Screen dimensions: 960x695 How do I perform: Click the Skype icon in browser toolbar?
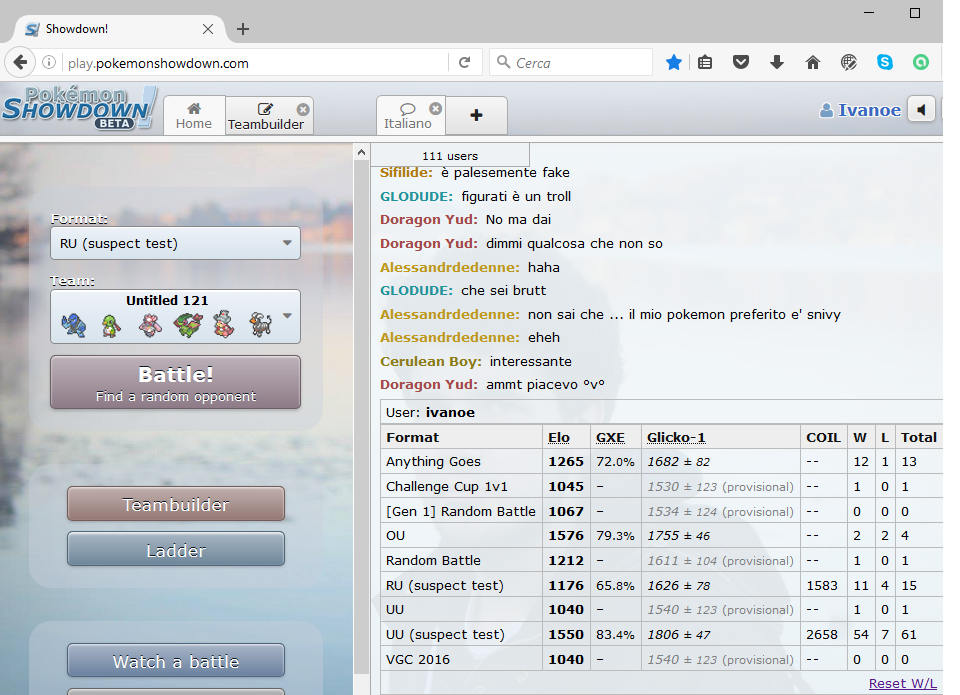point(885,62)
